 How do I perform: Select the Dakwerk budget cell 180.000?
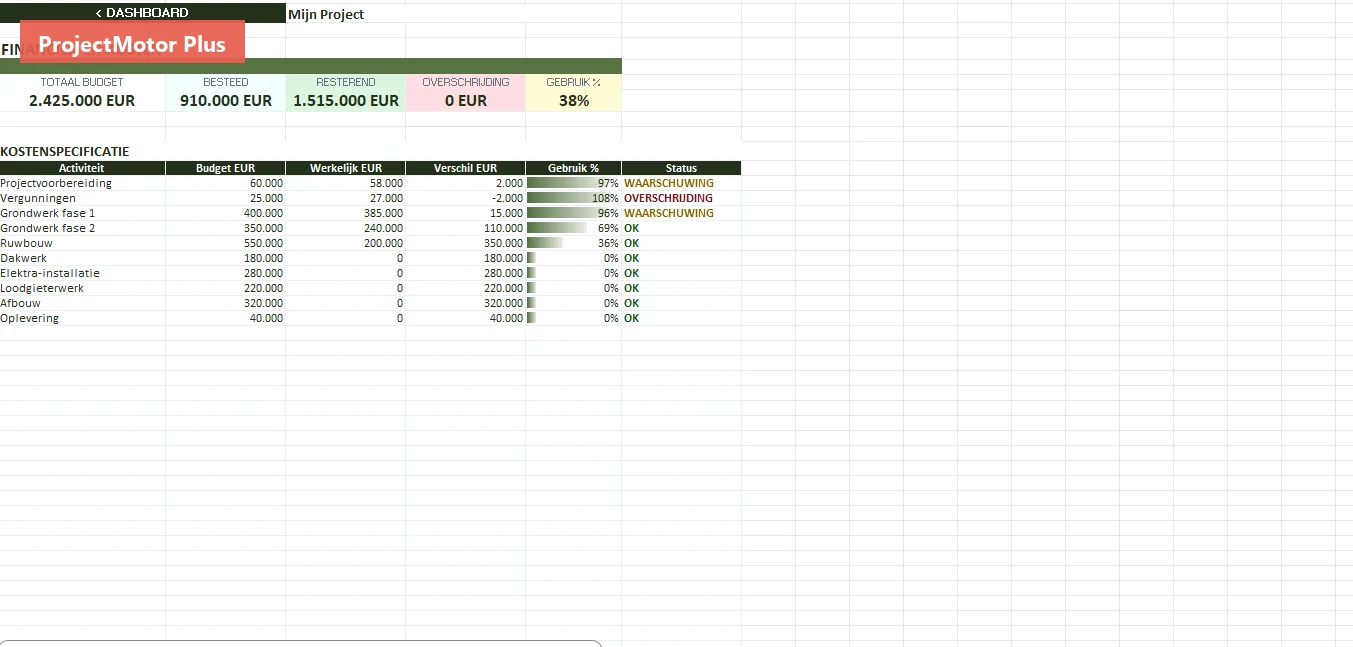(225, 258)
